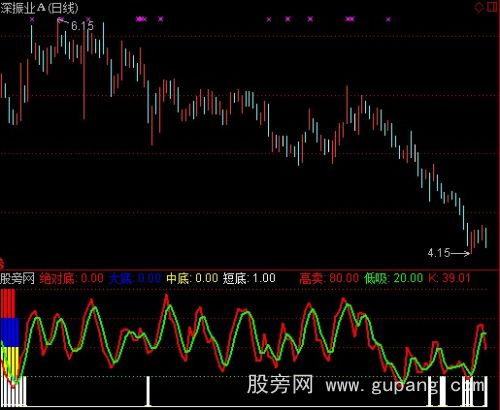Select the green 低吸: 20.00 indicator value
The height and width of the screenshot is (410, 500).
[x=394, y=278]
